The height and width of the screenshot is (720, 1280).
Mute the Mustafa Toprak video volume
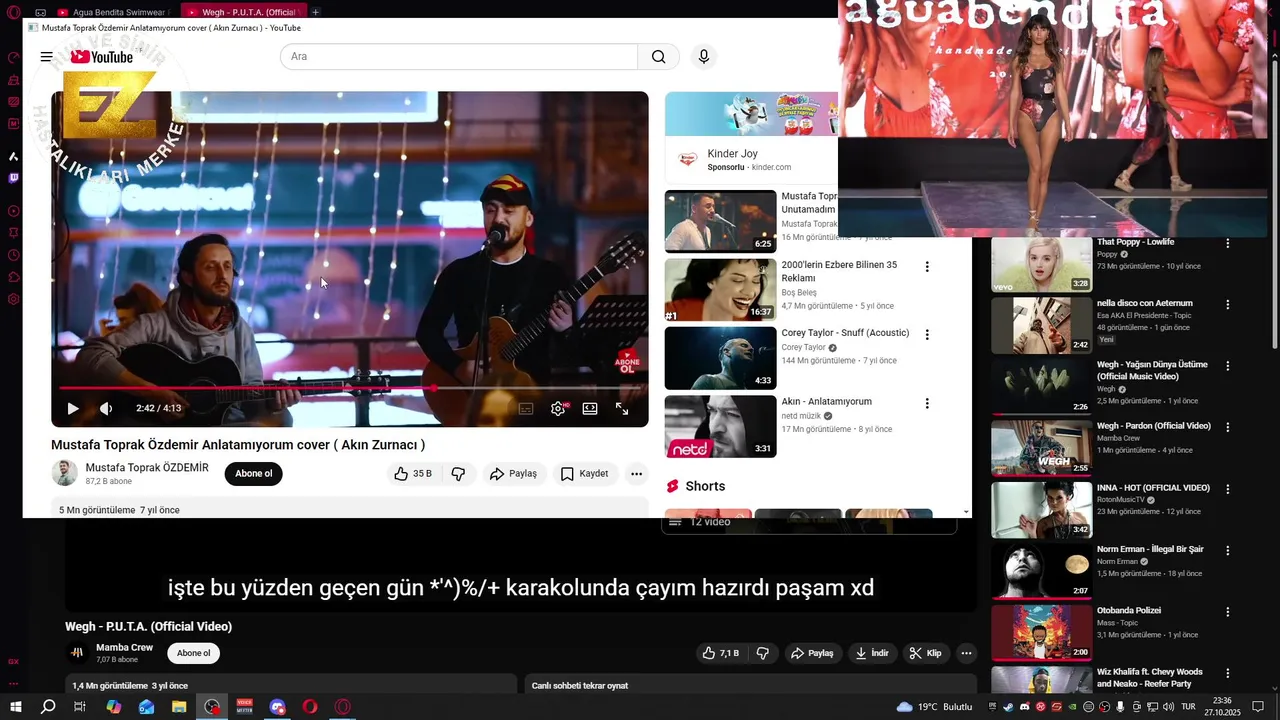coord(106,408)
